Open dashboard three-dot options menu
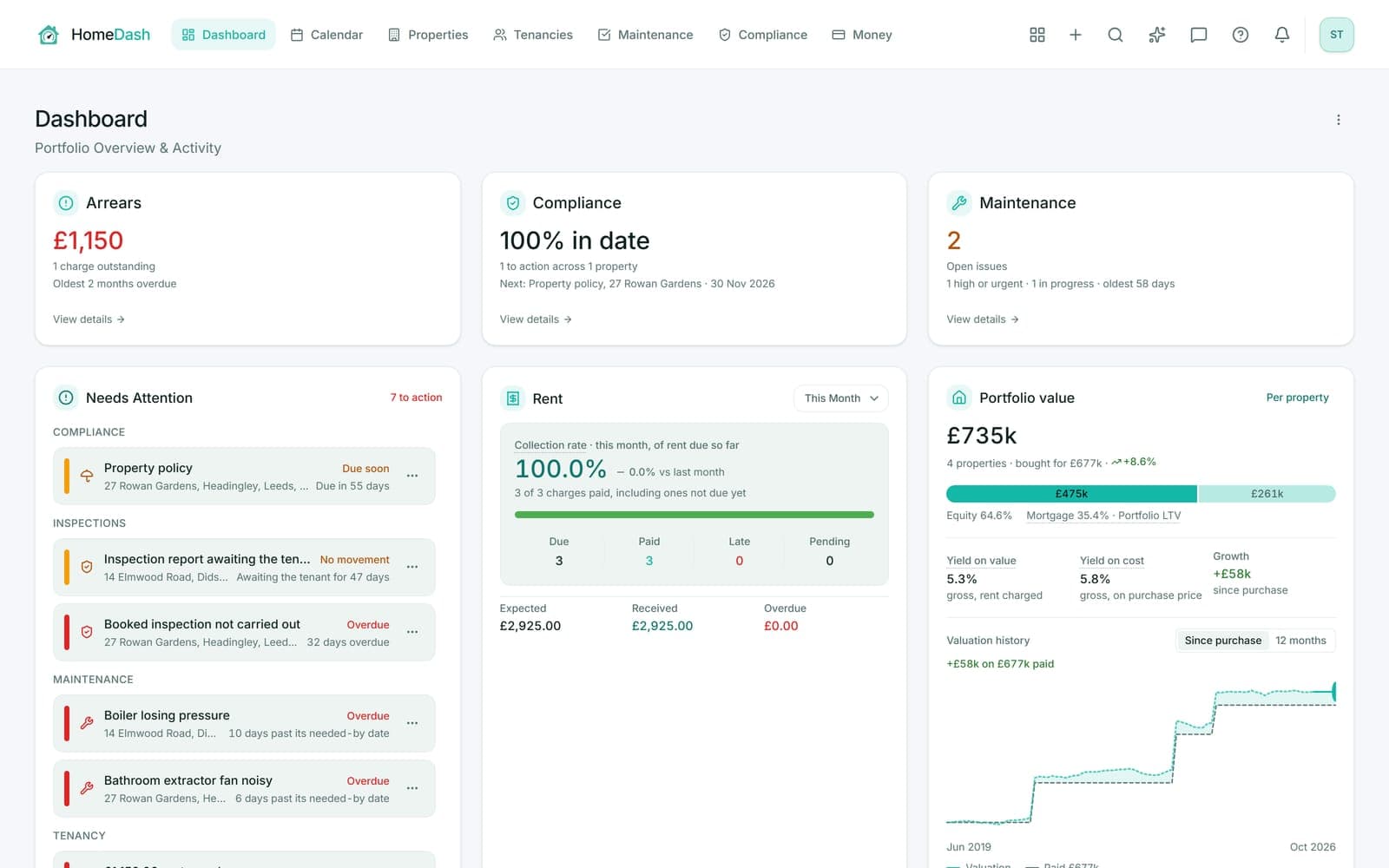The image size is (1389, 868). tap(1338, 120)
